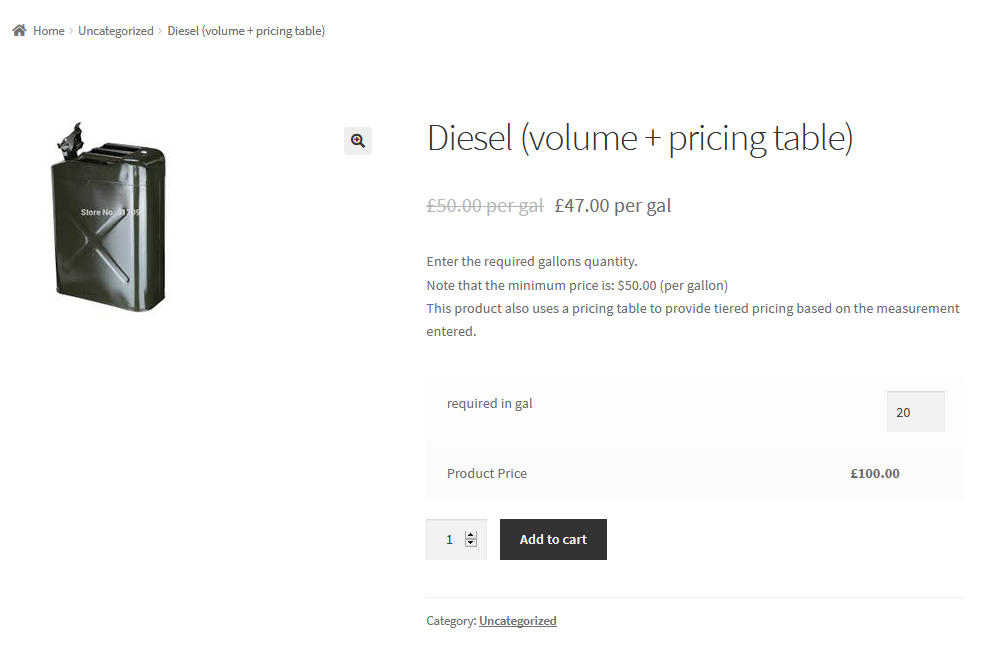Click the £100.00 calculated product price

point(875,474)
